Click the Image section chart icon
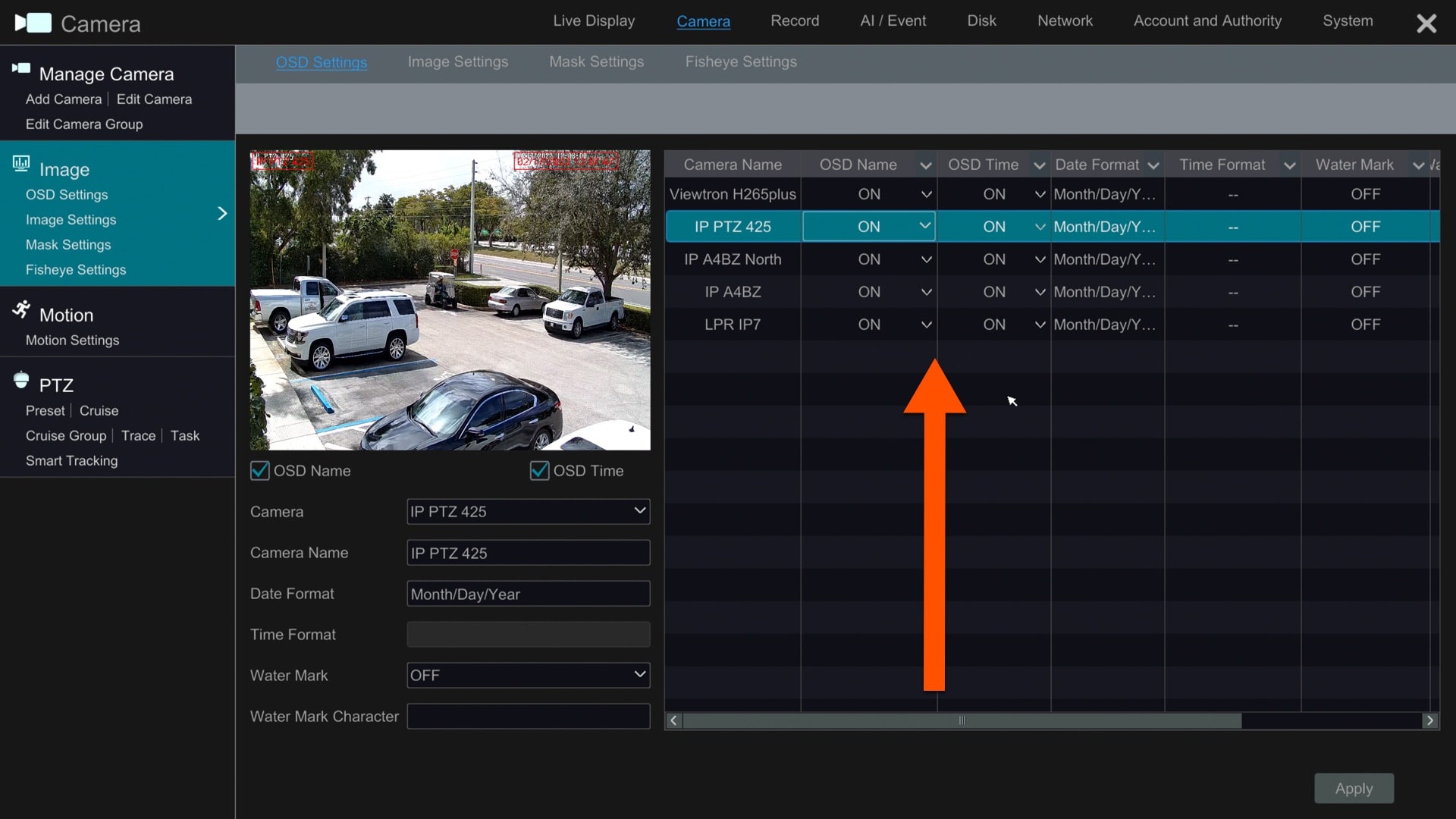The image size is (1456, 819). coord(21,164)
